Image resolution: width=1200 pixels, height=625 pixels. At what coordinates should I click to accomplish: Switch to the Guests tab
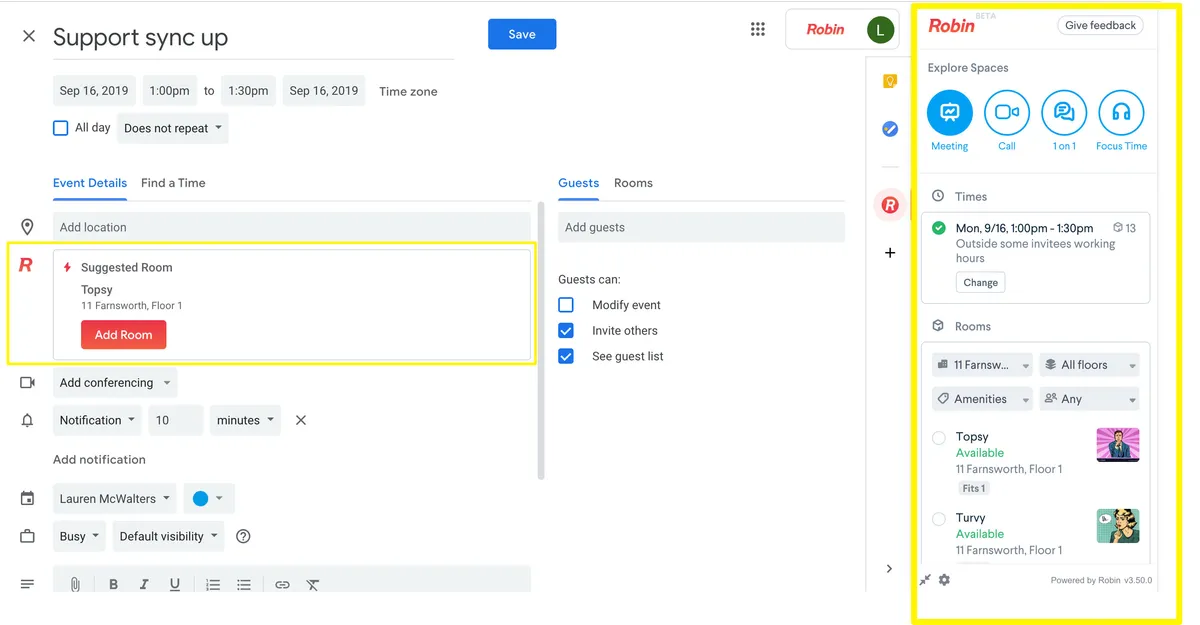[579, 183]
